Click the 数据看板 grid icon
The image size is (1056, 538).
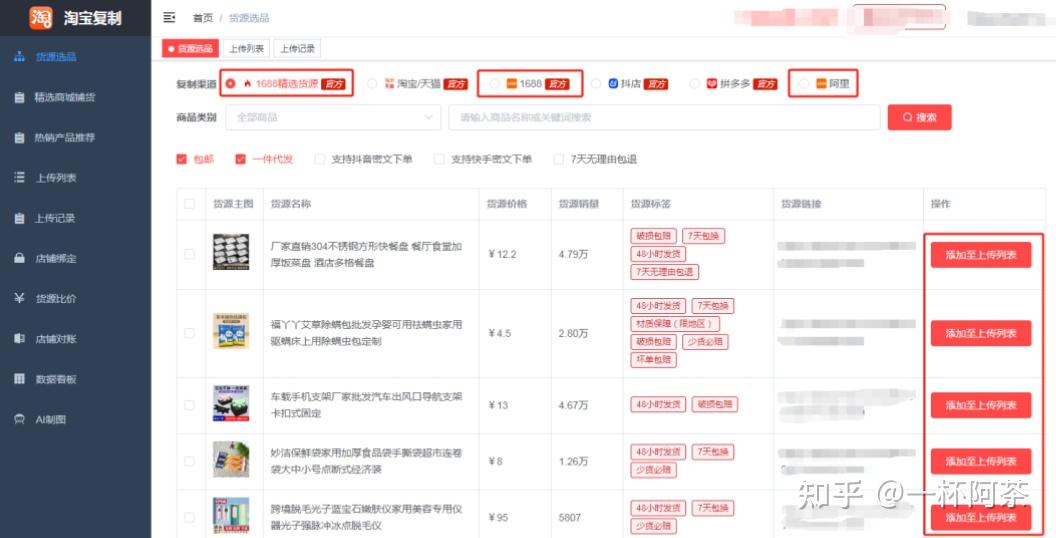click(20, 379)
